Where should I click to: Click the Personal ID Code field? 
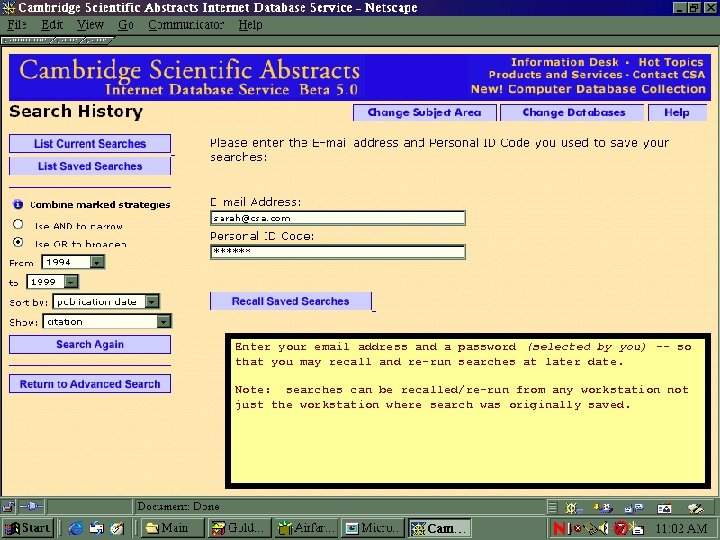click(338, 252)
